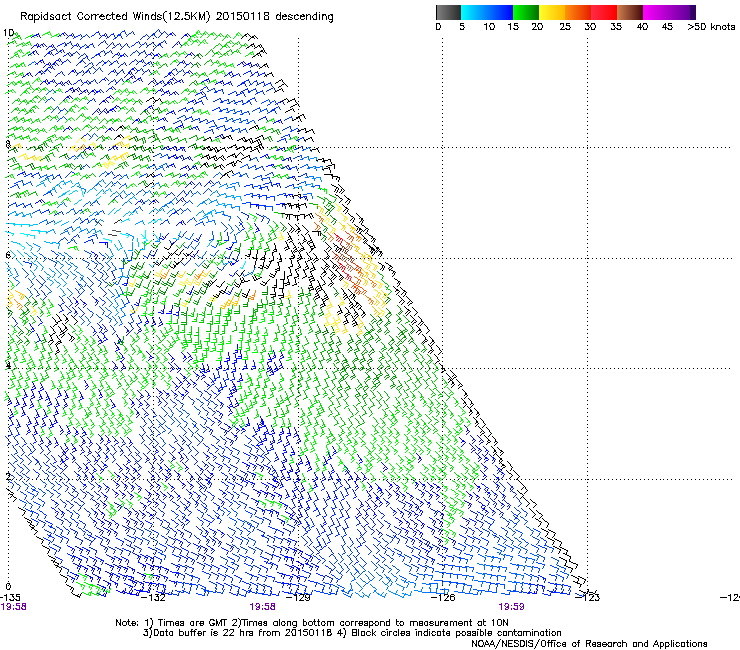Click the latitude label '2' on left axis
Screen dimensions: 740x650
[x=8, y=476]
